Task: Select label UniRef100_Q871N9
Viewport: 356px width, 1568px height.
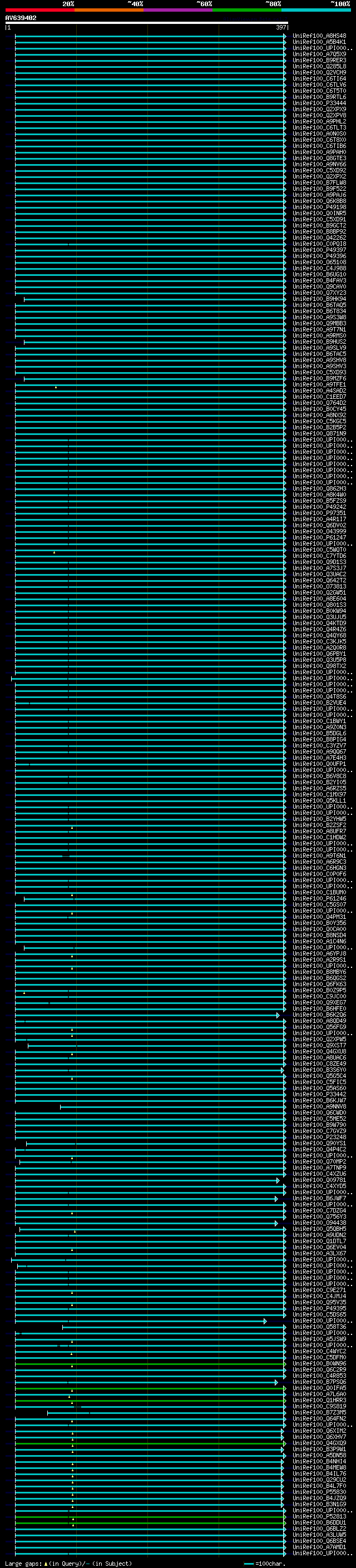Action: point(319,433)
